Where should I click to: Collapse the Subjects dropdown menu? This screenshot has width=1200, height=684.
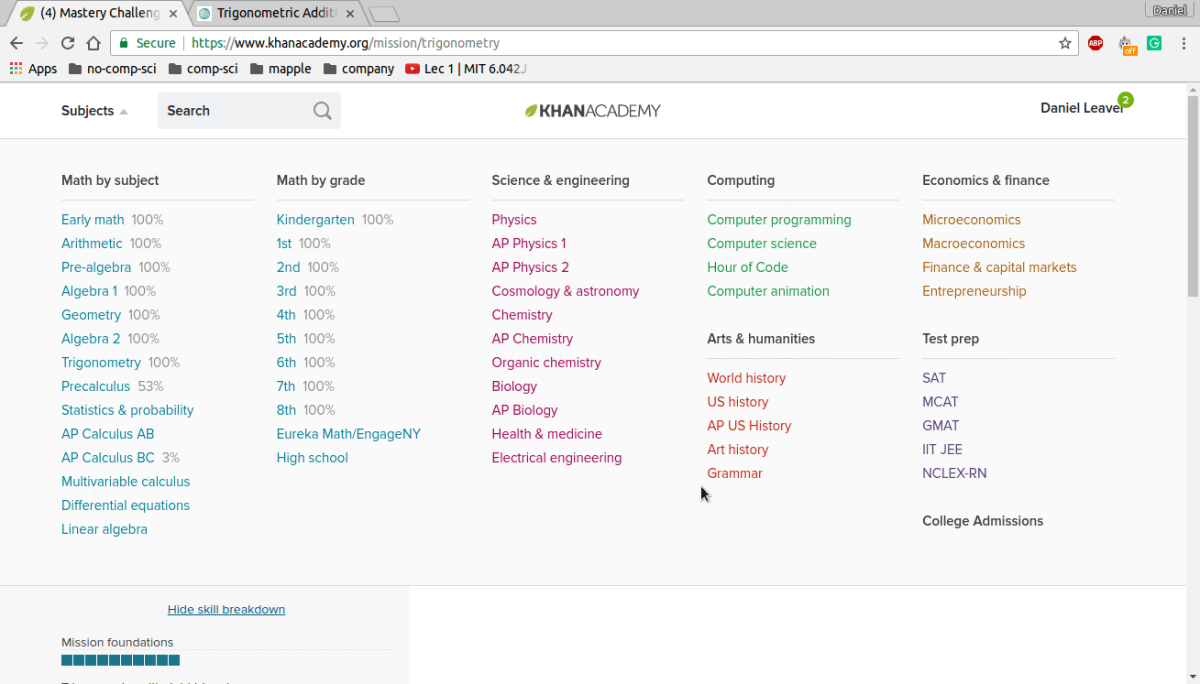pyautogui.click(x=94, y=111)
